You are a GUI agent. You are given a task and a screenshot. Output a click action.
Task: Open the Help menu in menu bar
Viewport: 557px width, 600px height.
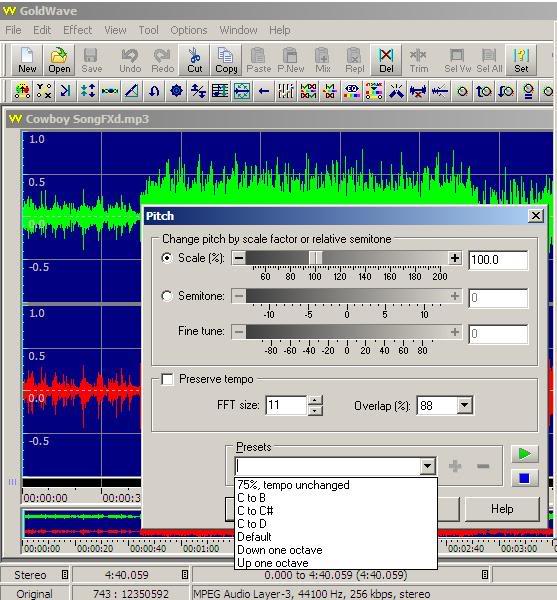279,30
